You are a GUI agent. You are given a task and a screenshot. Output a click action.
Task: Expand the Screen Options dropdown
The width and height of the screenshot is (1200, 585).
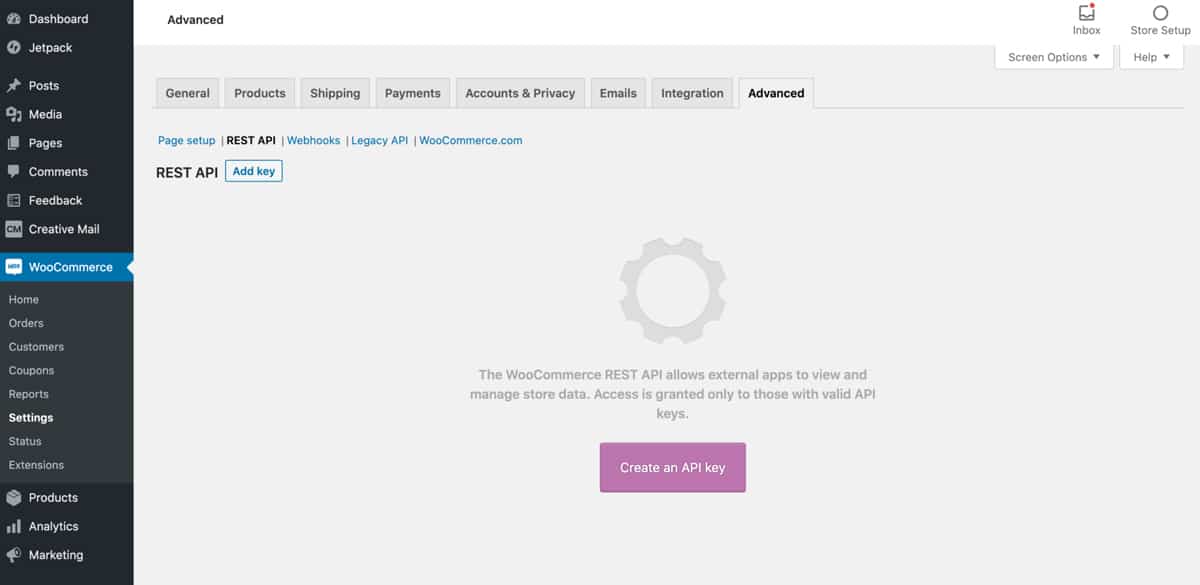[x=1054, y=57]
